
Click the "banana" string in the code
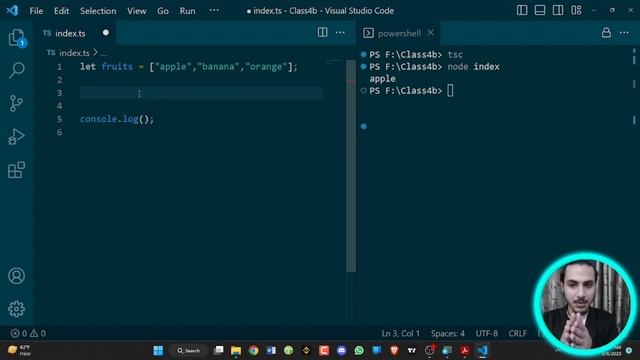(x=218, y=67)
